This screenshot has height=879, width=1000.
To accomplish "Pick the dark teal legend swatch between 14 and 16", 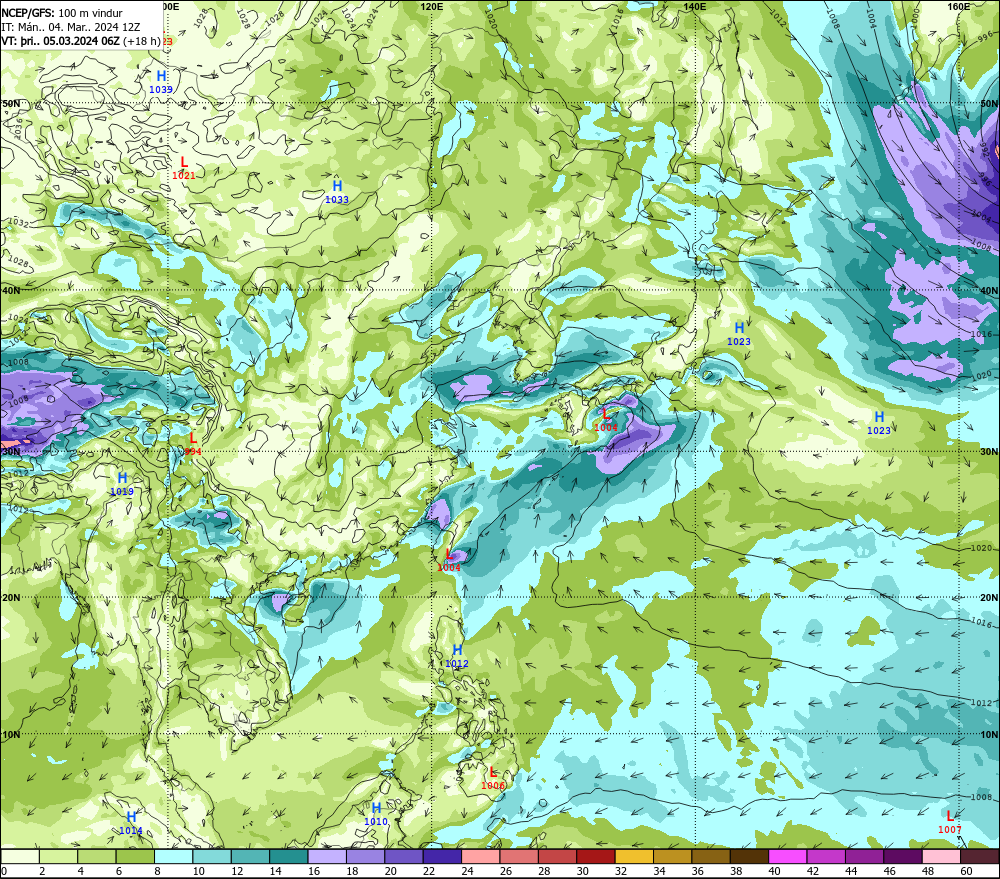I will click(289, 856).
